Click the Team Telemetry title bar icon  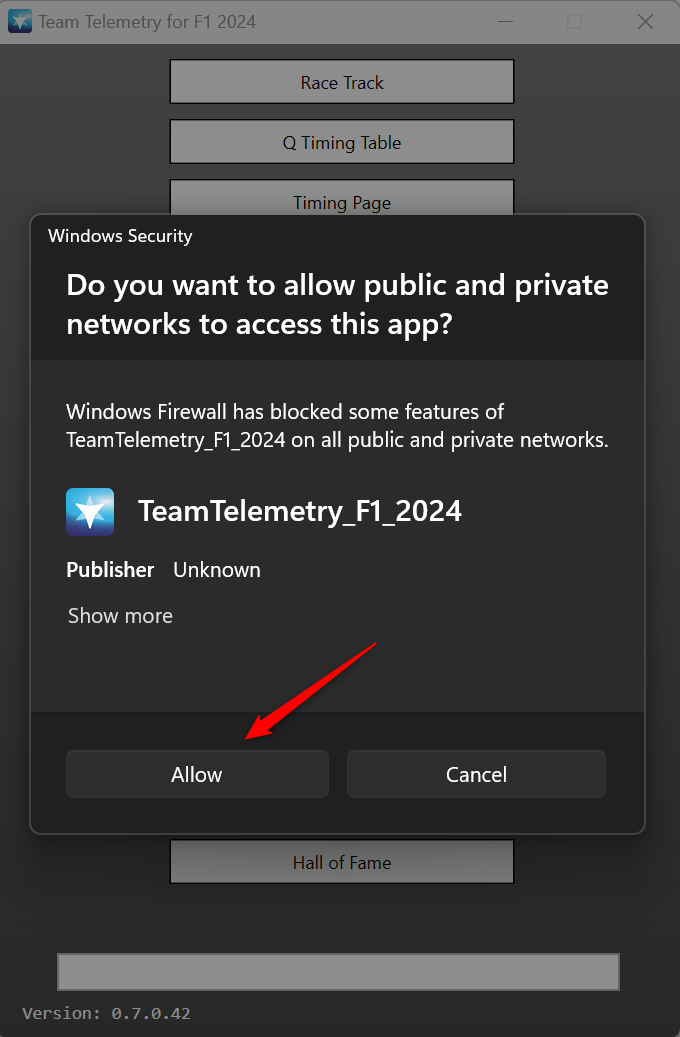[x=20, y=21]
